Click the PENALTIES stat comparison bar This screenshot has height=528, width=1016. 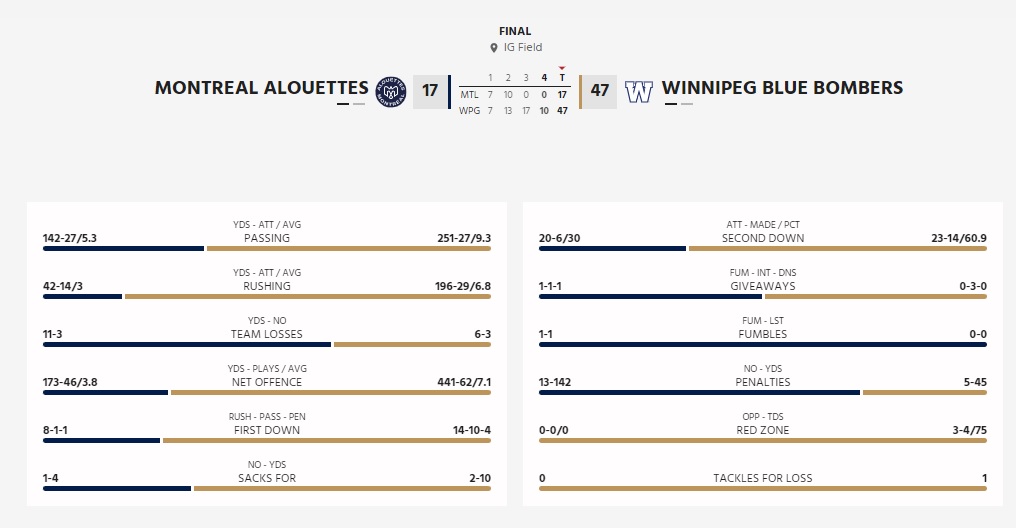coord(763,393)
